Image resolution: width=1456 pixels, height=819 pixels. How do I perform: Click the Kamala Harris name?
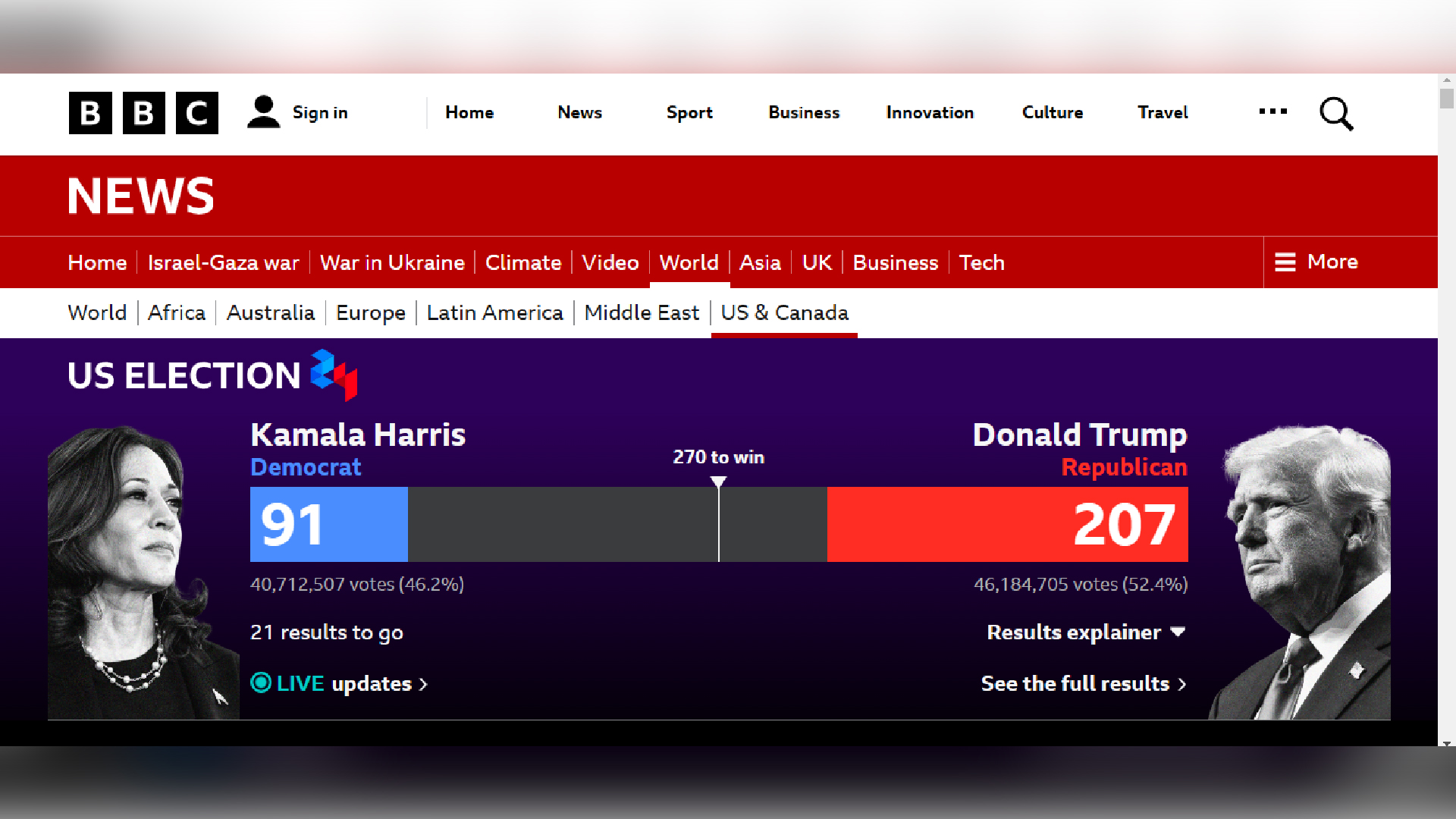point(358,435)
